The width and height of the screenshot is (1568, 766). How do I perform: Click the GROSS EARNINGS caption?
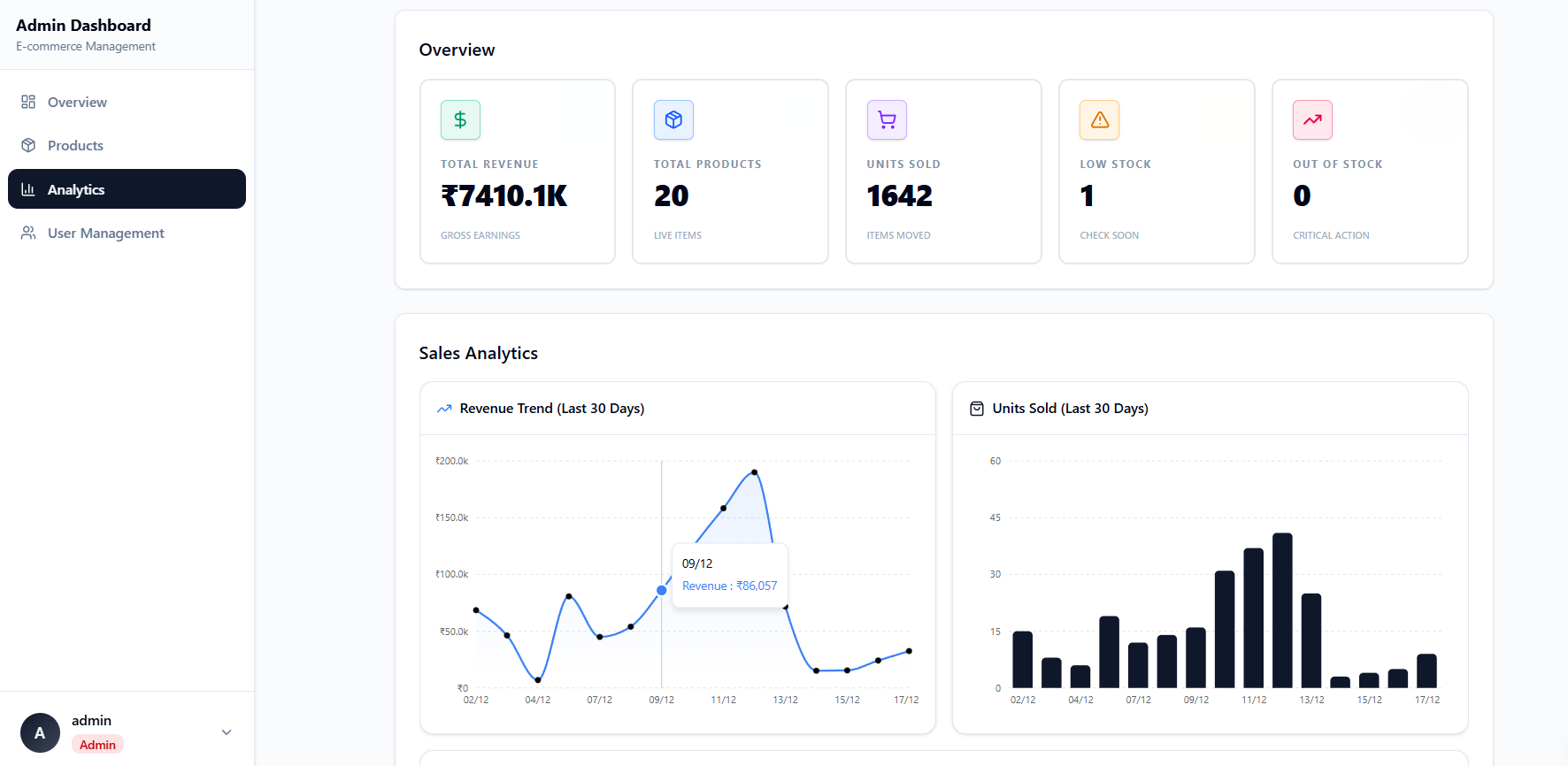point(480,235)
